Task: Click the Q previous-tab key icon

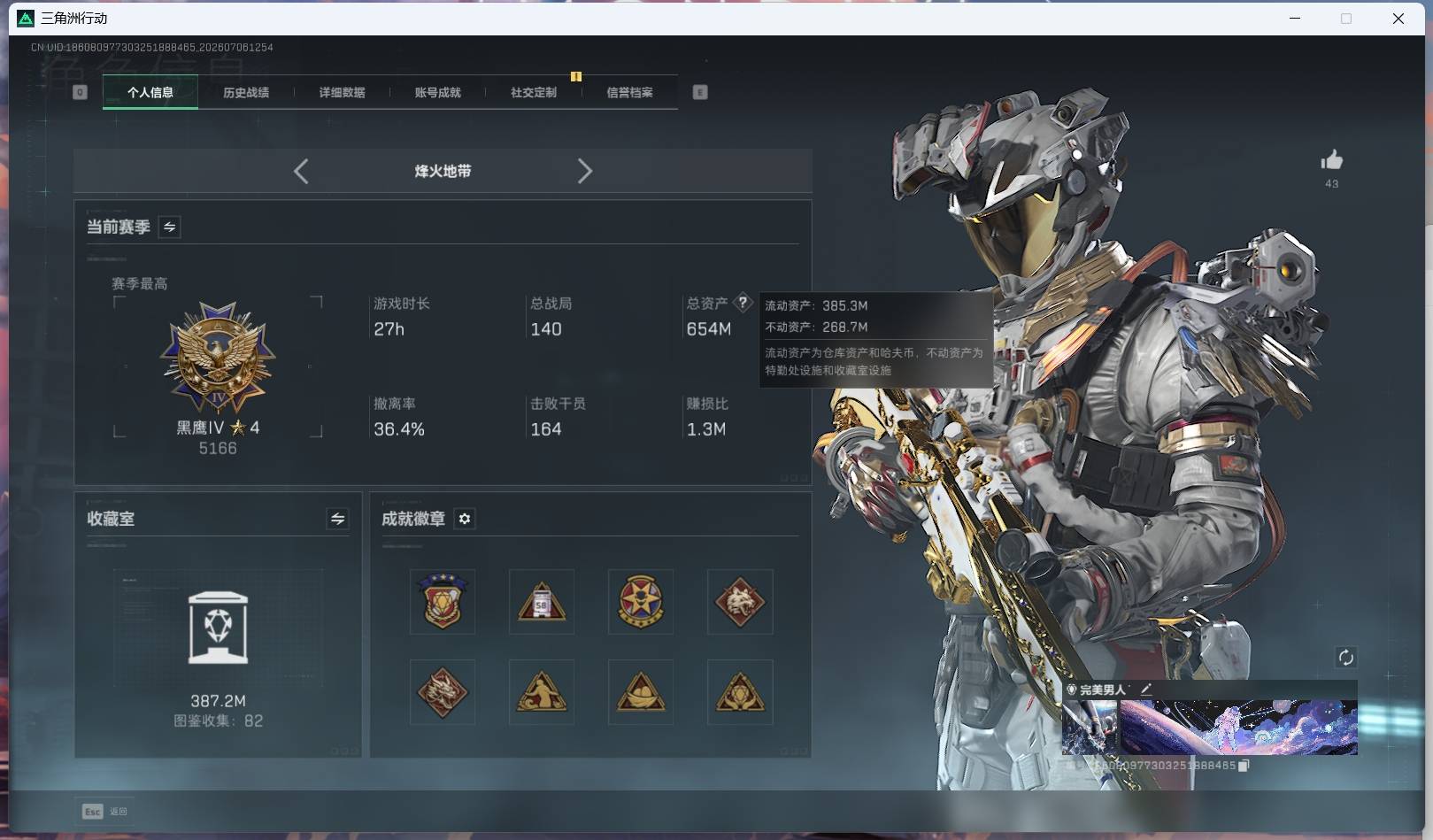Action: (80, 92)
